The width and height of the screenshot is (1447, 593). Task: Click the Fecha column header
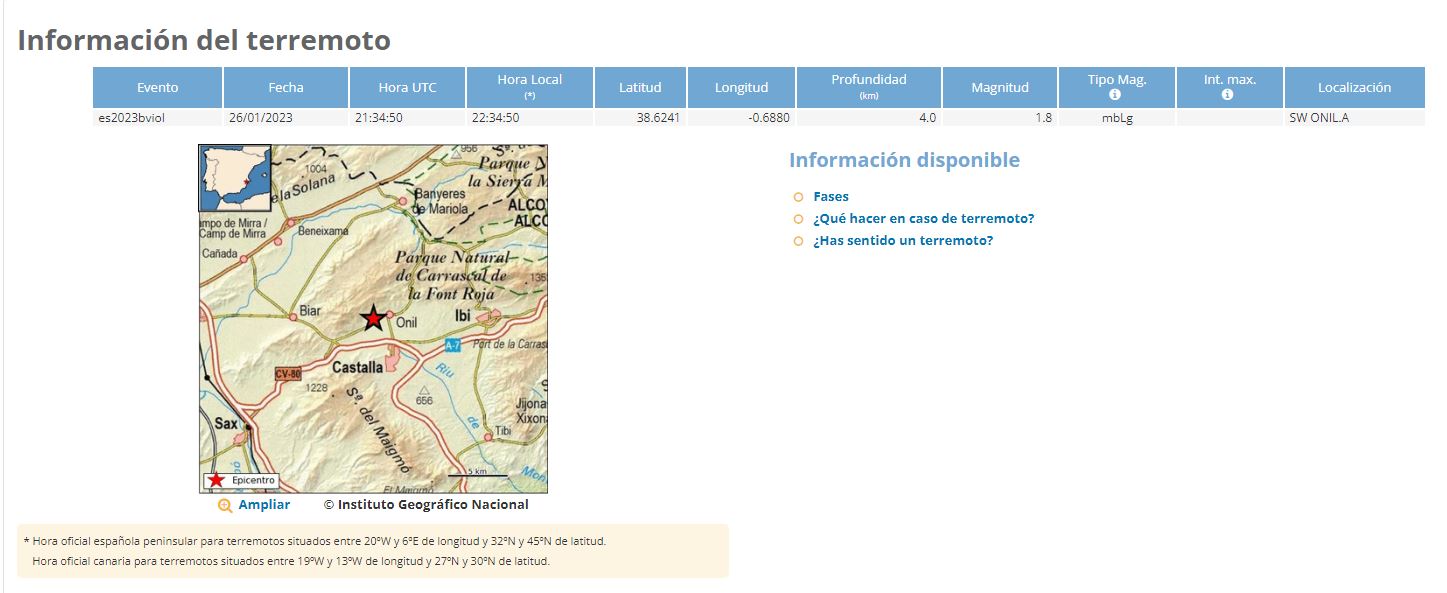pyautogui.click(x=285, y=87)
